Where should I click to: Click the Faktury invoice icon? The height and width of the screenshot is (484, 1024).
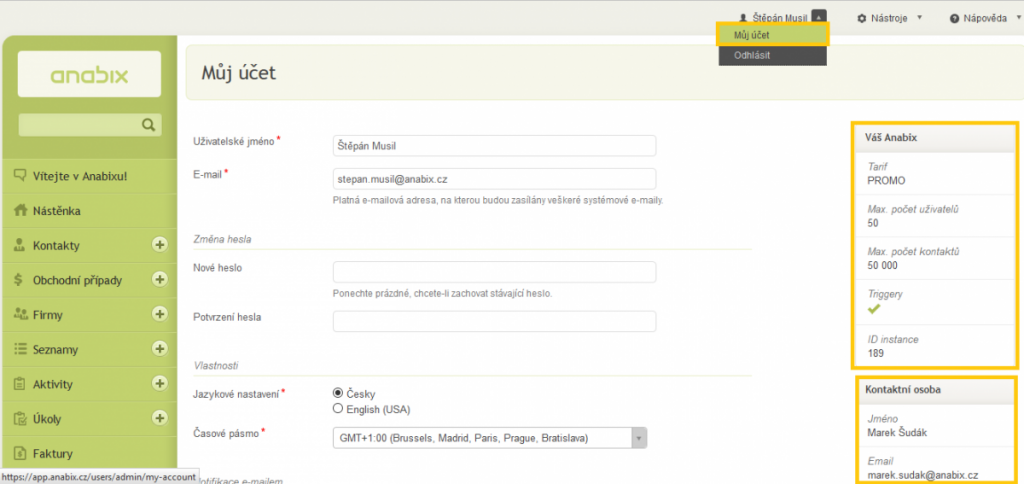(20, 453)
